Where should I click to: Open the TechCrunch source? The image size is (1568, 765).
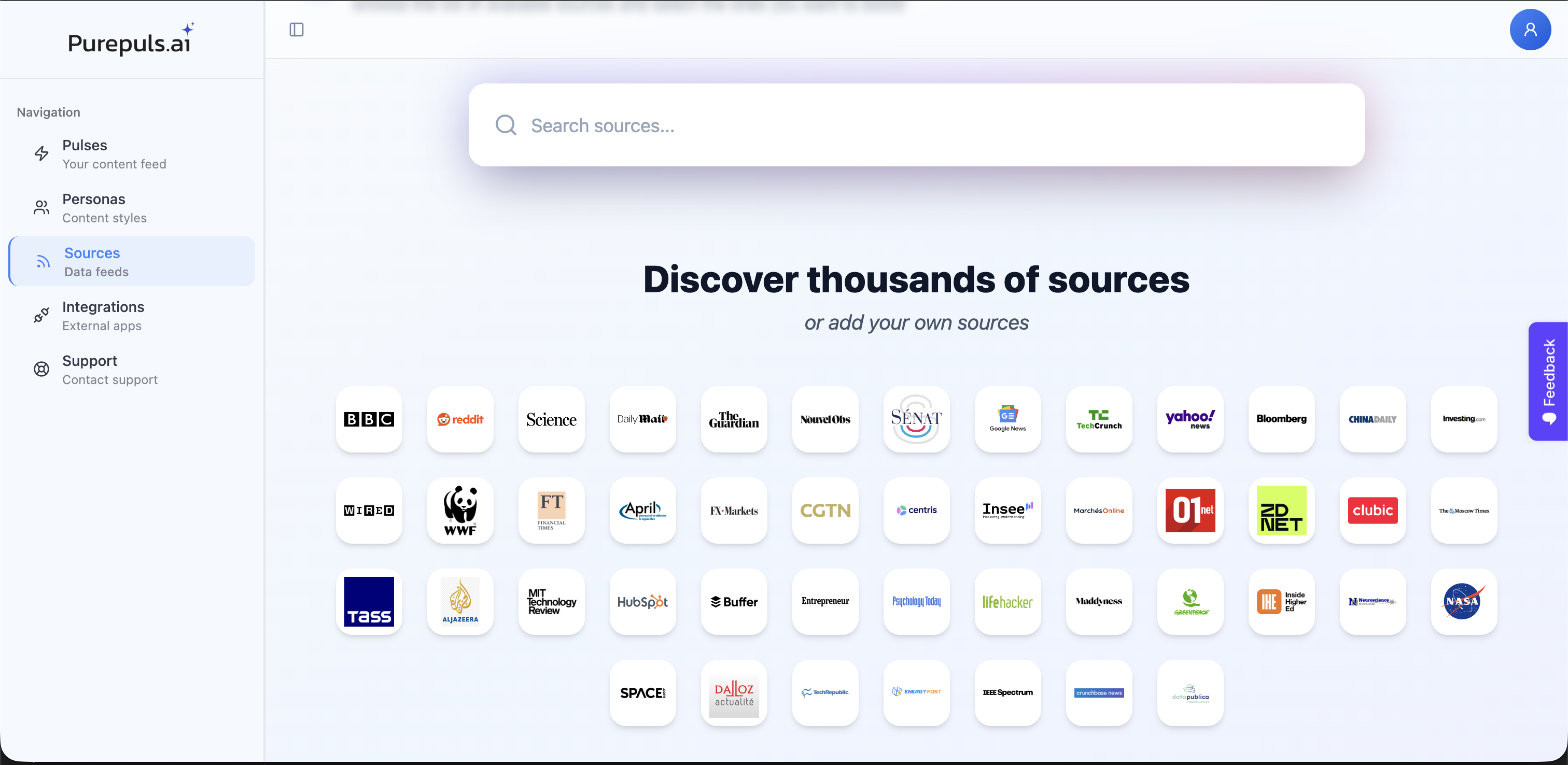point(1099,419)
